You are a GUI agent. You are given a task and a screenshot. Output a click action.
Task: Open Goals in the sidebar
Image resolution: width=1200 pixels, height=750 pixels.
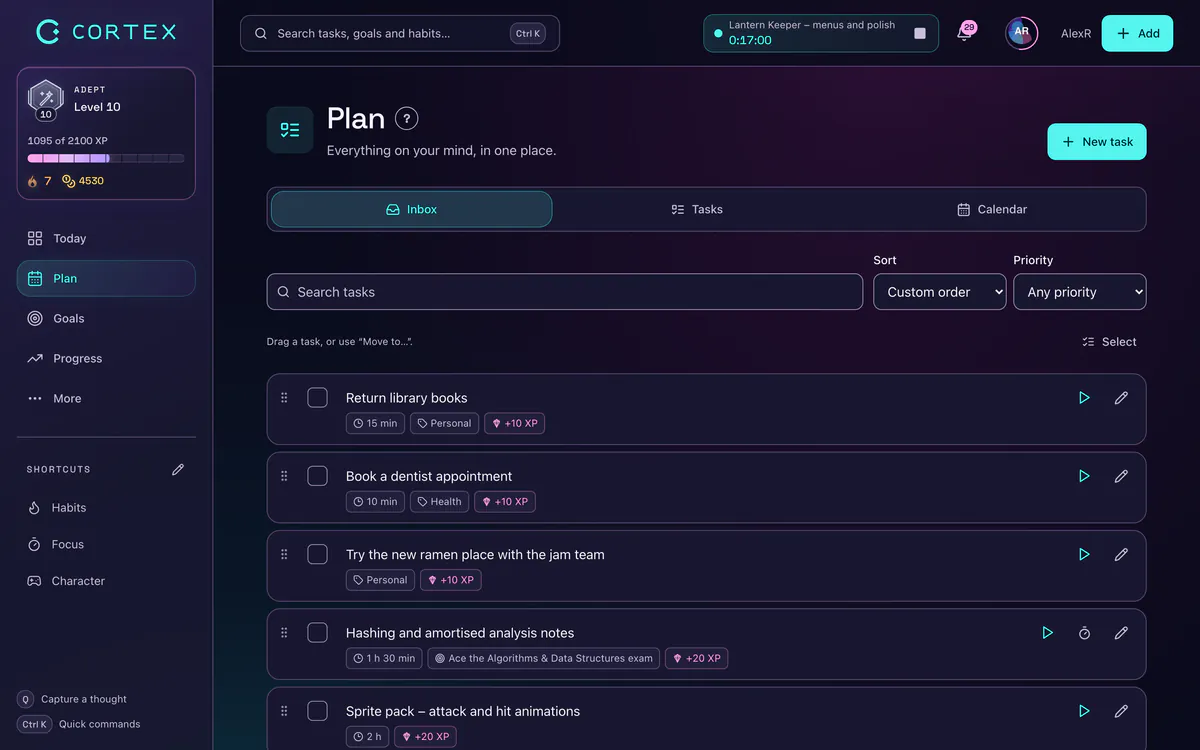pyautogui.click(x=106, y=318)
